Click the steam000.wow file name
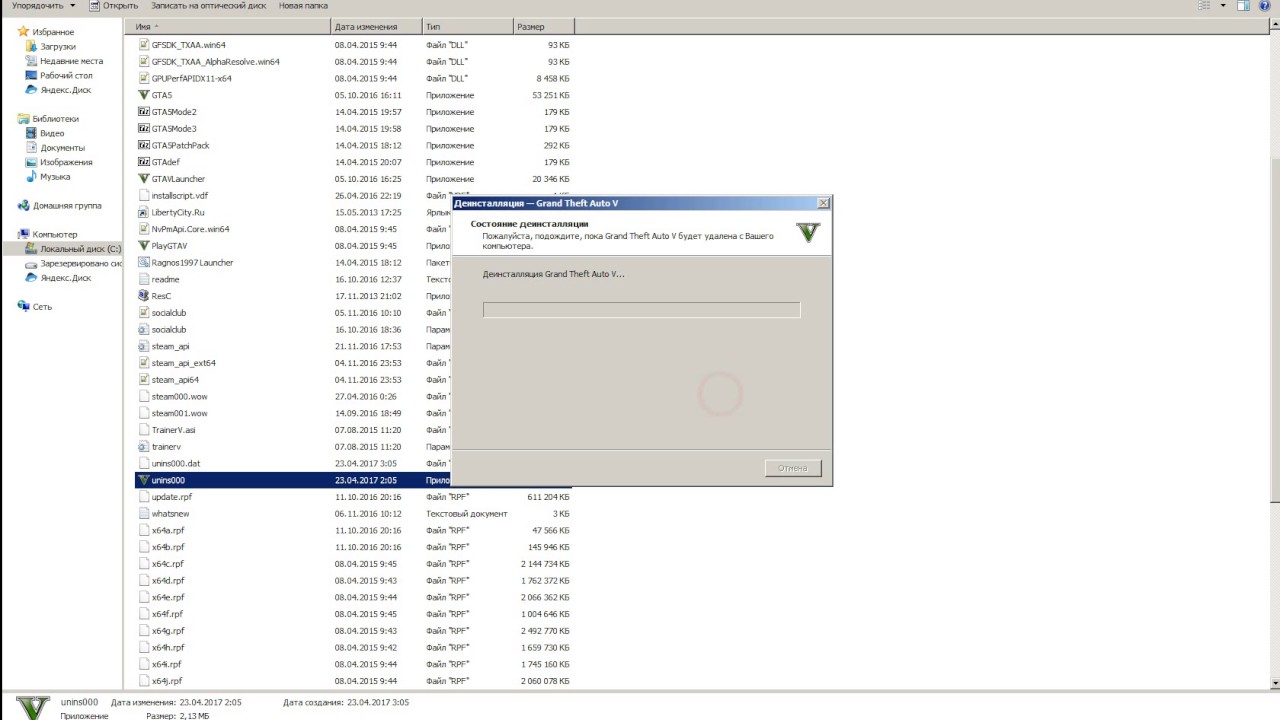 click(180, 396)
